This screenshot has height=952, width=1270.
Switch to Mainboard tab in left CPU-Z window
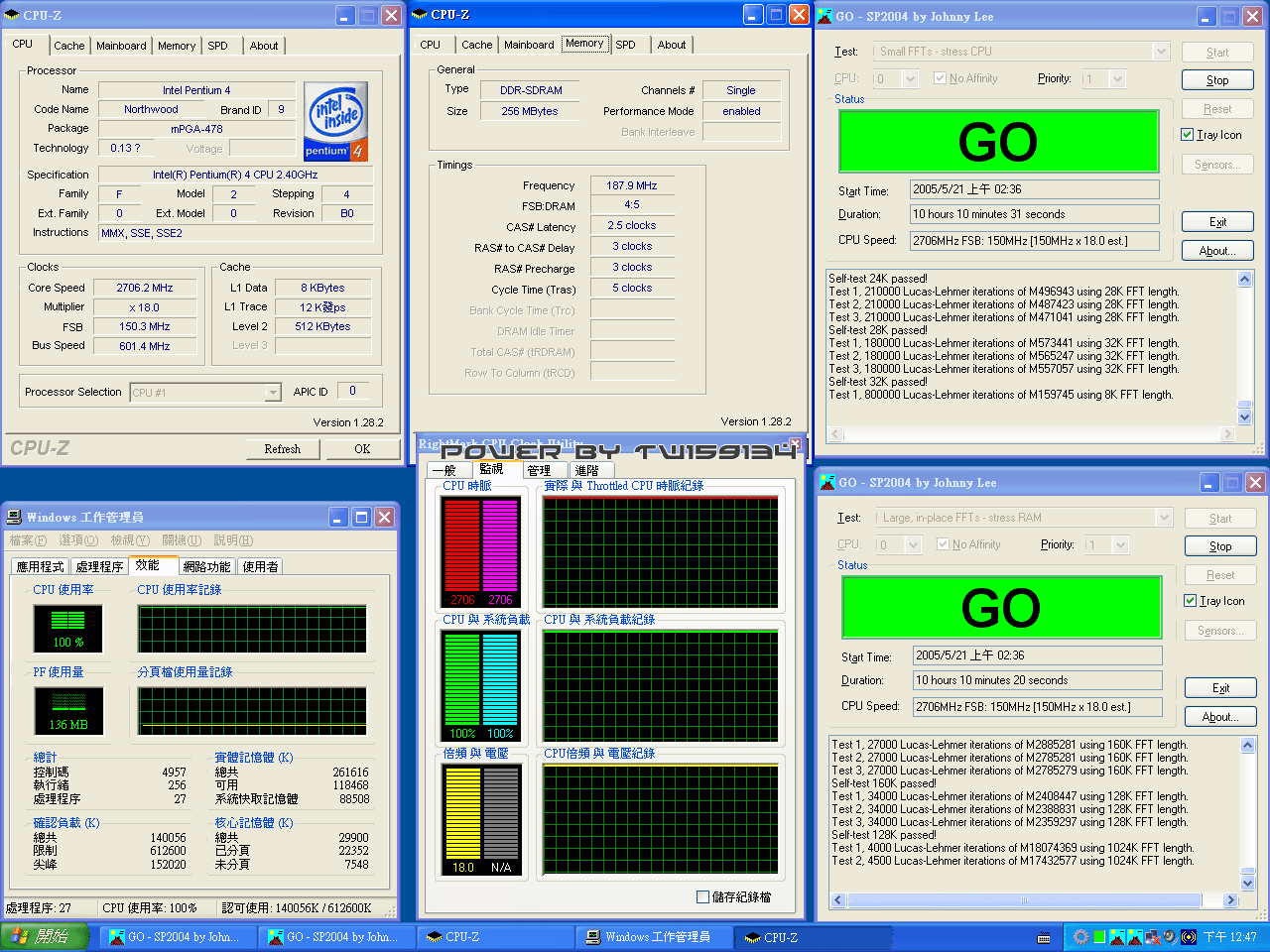(x=121, y=46)
